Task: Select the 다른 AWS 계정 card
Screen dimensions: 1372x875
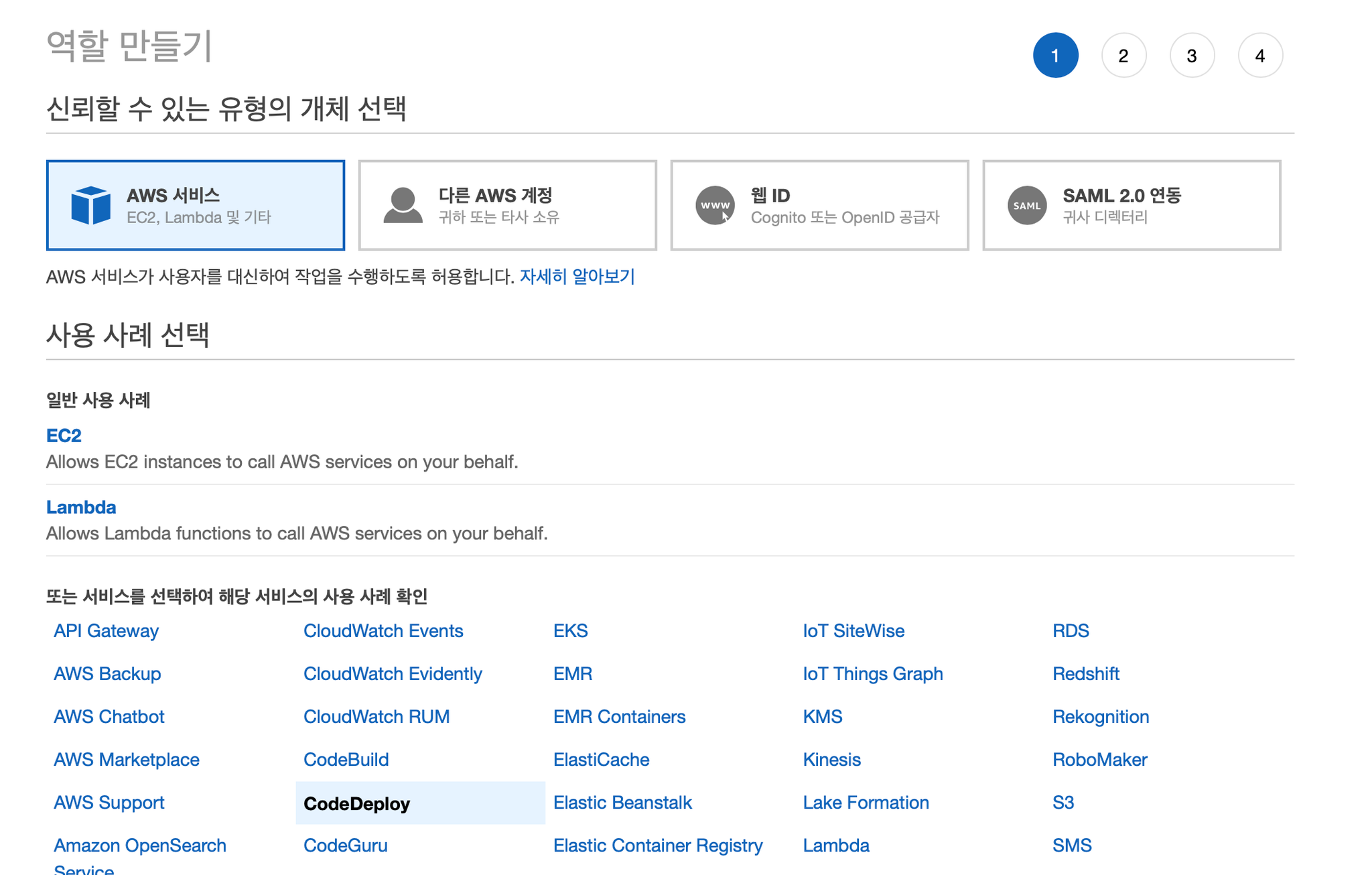Action: click(508, 205)
